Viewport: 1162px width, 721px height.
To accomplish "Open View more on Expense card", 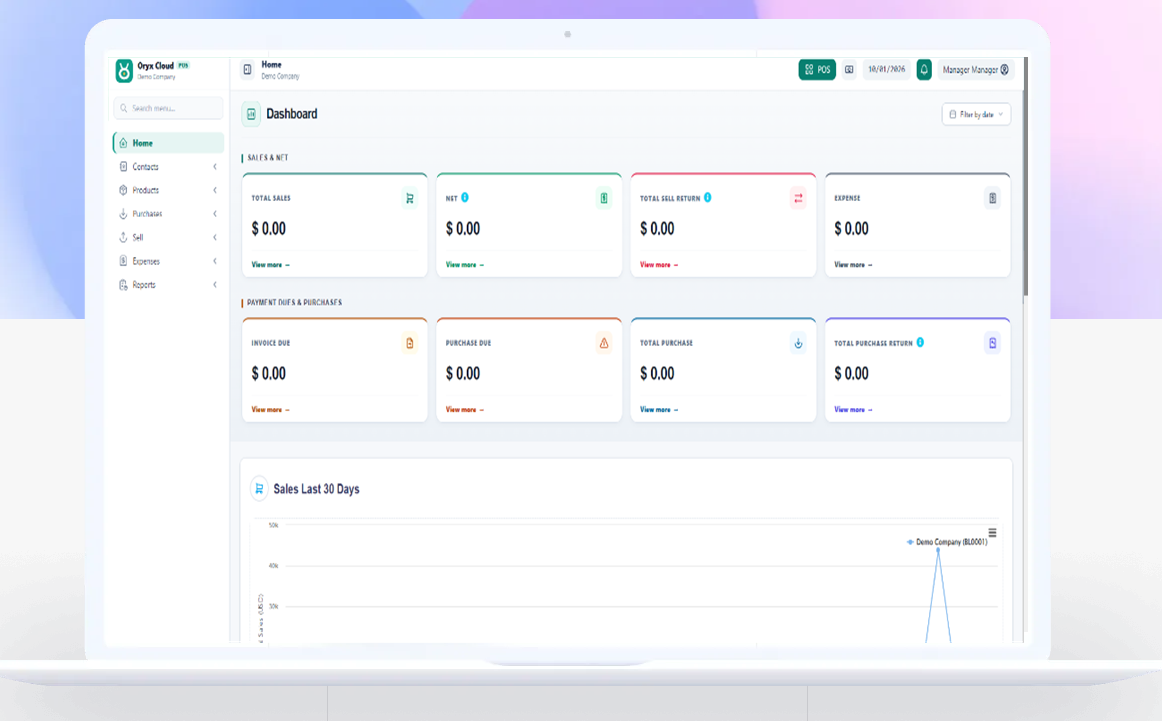I will click(853, 265).
